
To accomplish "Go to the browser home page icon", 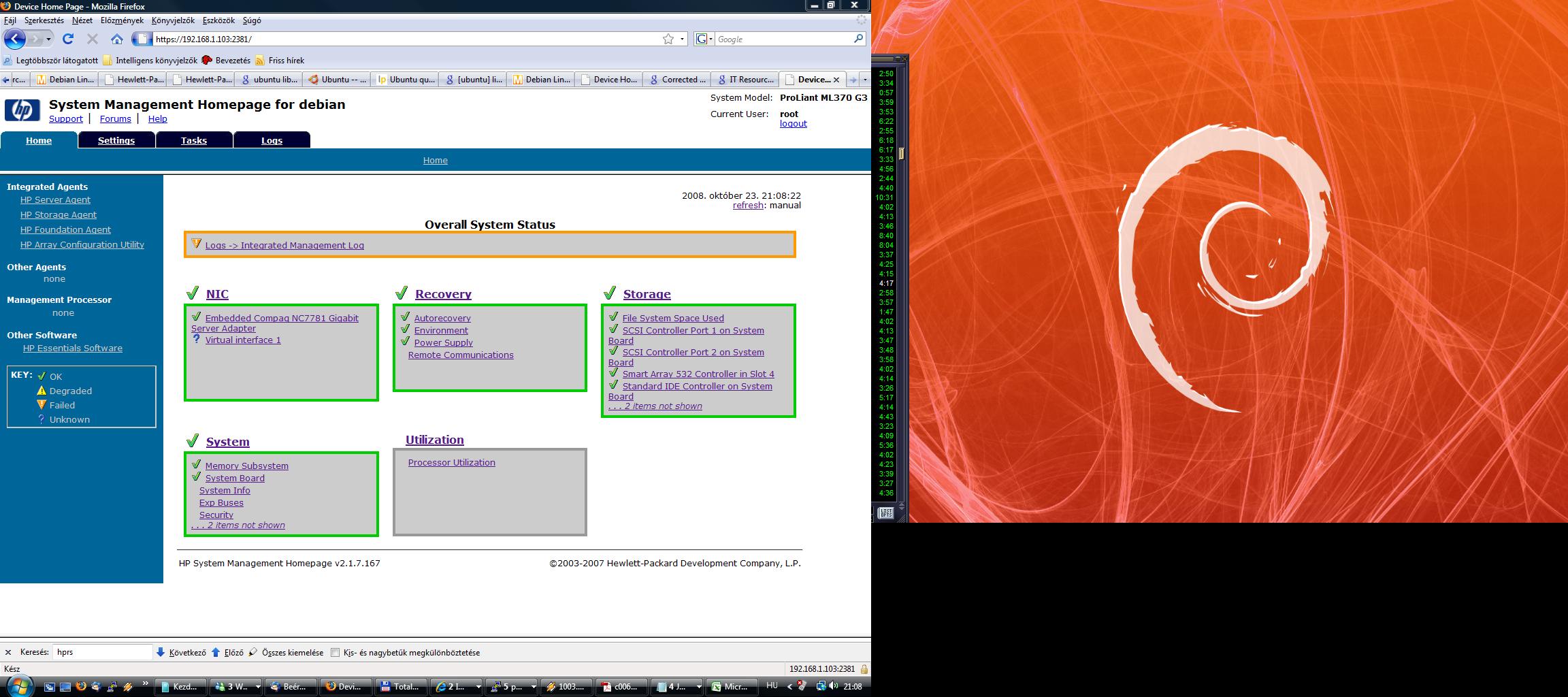I will pyautogui.click(x=117, y=39).
